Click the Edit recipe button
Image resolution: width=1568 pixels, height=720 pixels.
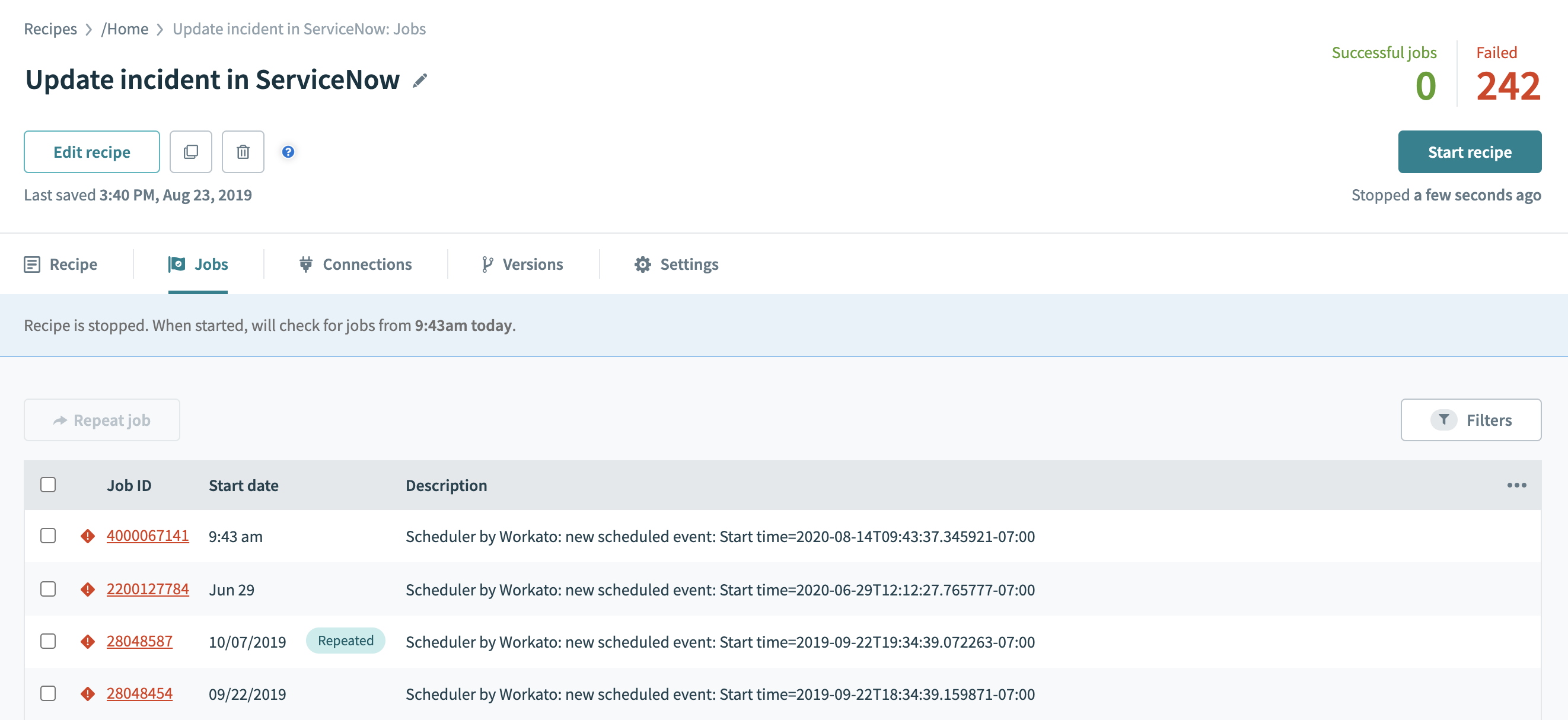coord(92,151)
